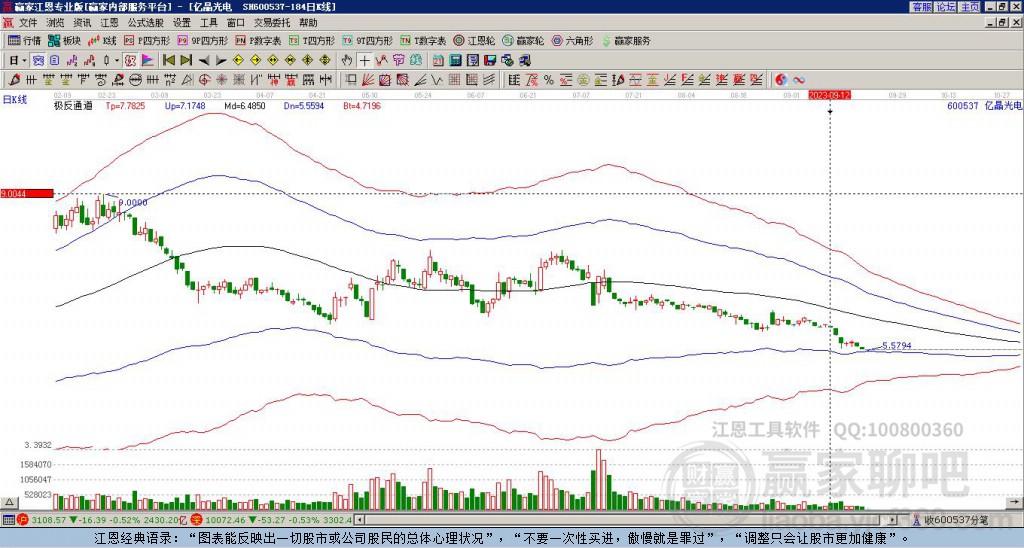Screen dimensions: 1024x548
Task: Click the scrollbar left arrow
Action: coord(359,520)
